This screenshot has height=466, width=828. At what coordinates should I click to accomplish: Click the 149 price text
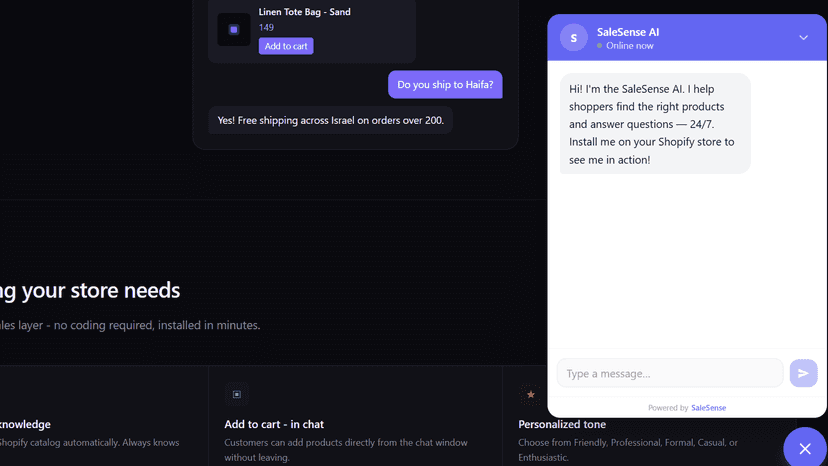[x=266, y=27]
